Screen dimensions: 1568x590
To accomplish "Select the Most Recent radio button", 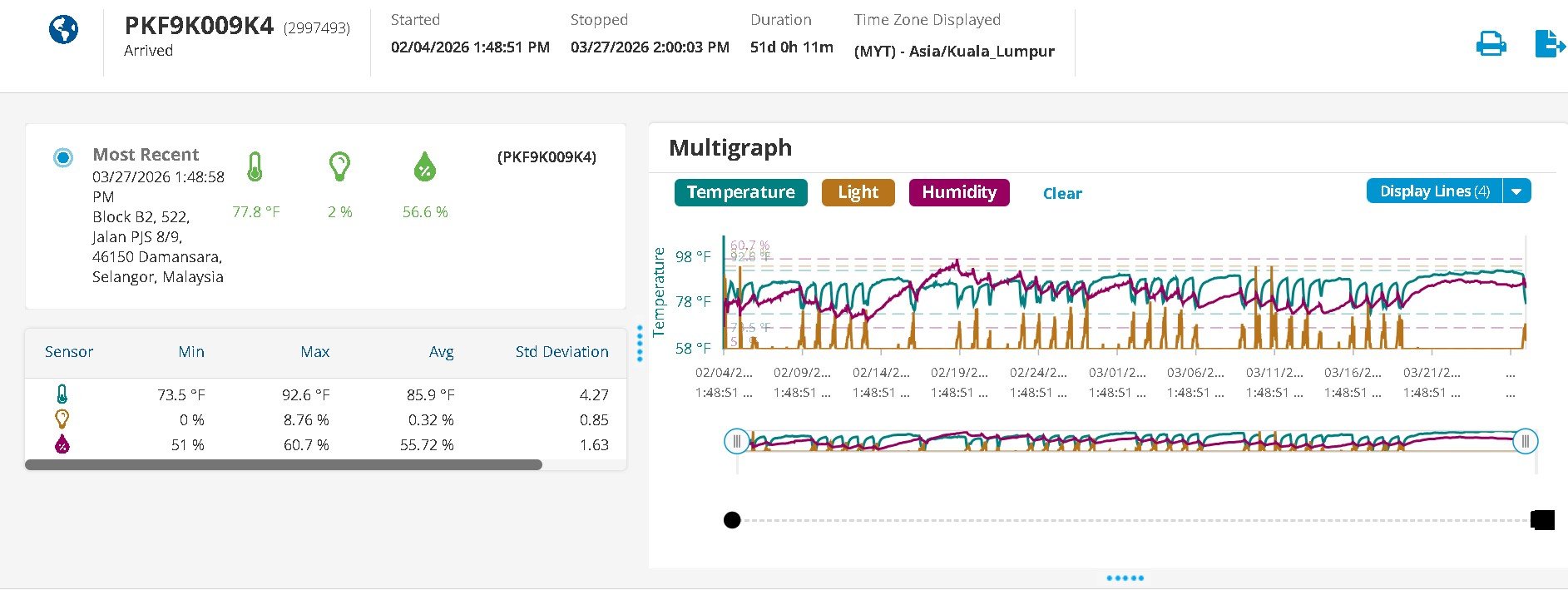I will (62, 157).
